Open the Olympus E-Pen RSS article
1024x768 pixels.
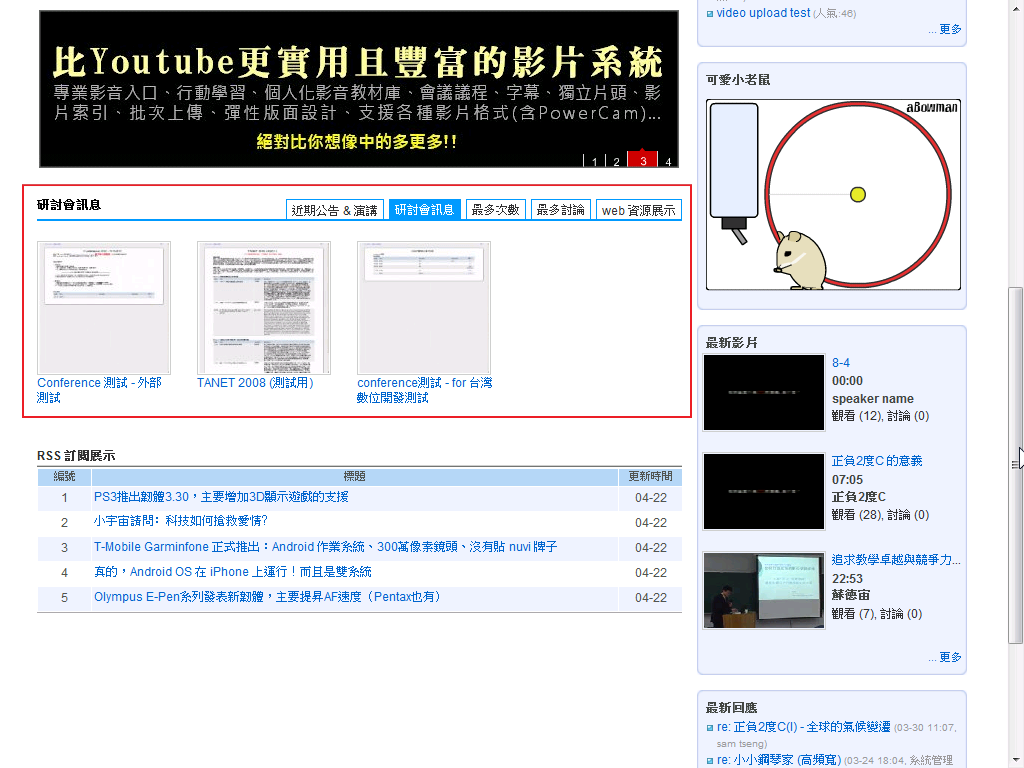click(x=267, y=597)
